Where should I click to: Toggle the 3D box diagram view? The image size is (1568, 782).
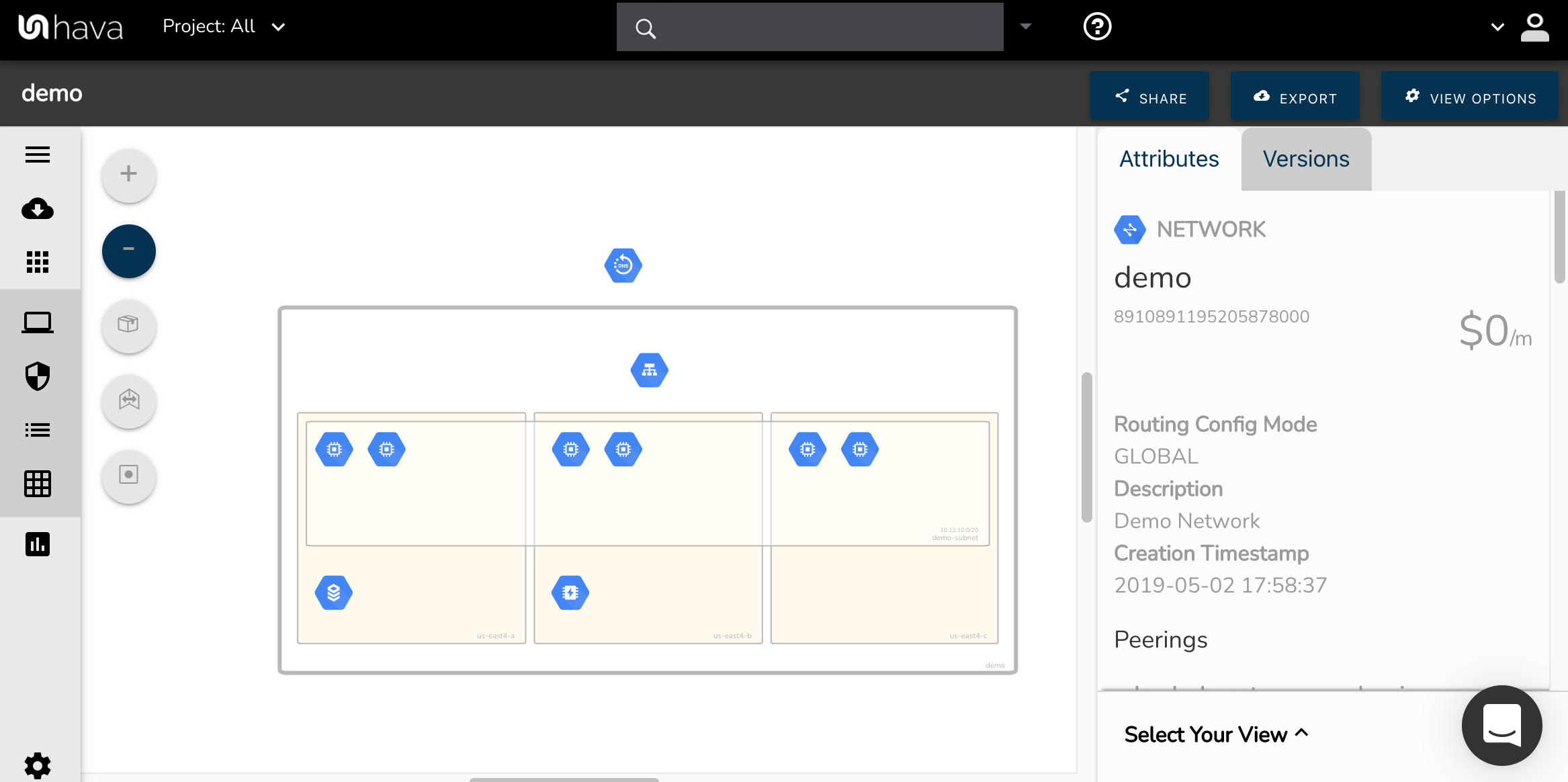(x=128, y=327)
